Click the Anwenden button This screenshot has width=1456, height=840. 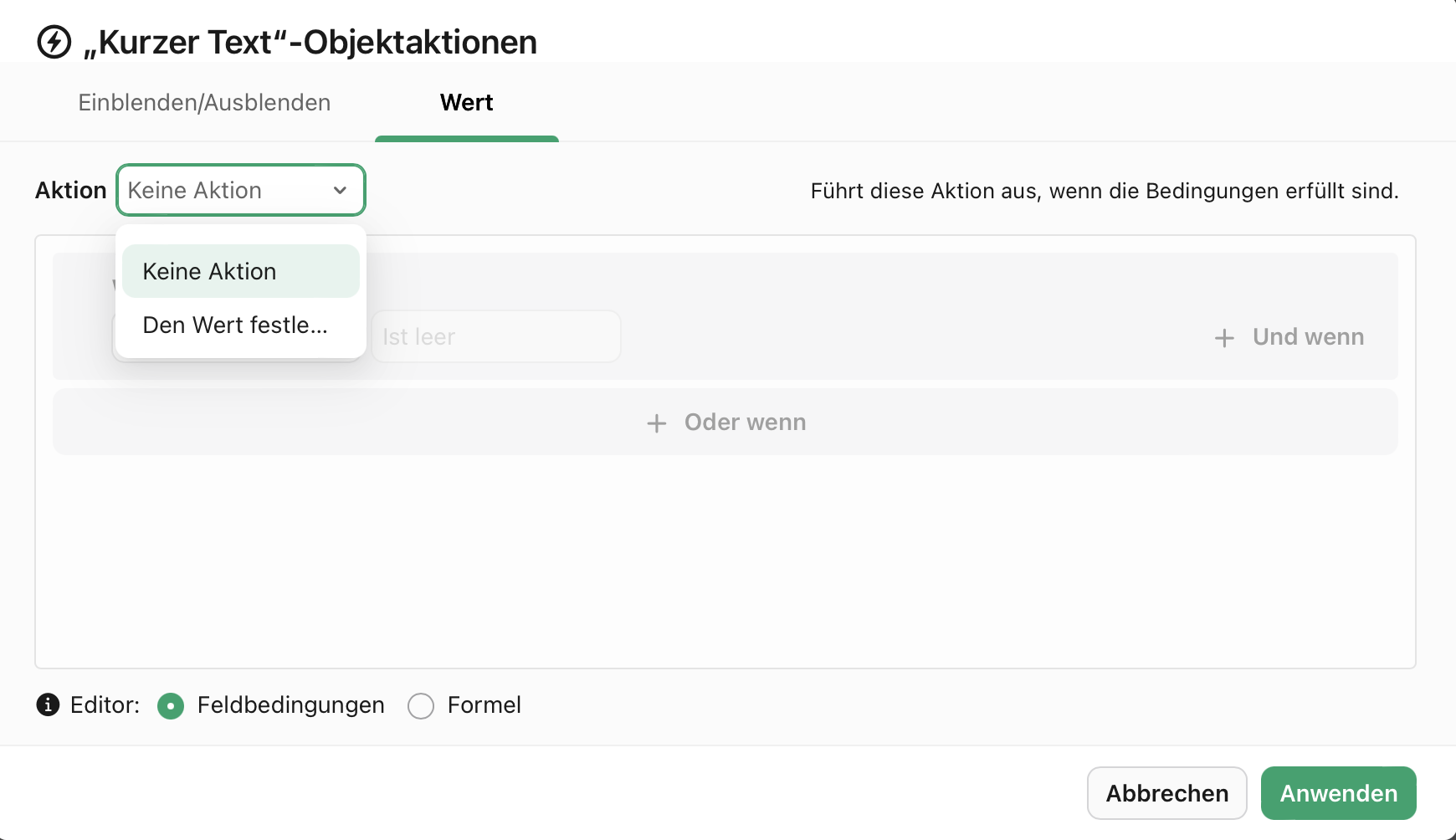1338,792
